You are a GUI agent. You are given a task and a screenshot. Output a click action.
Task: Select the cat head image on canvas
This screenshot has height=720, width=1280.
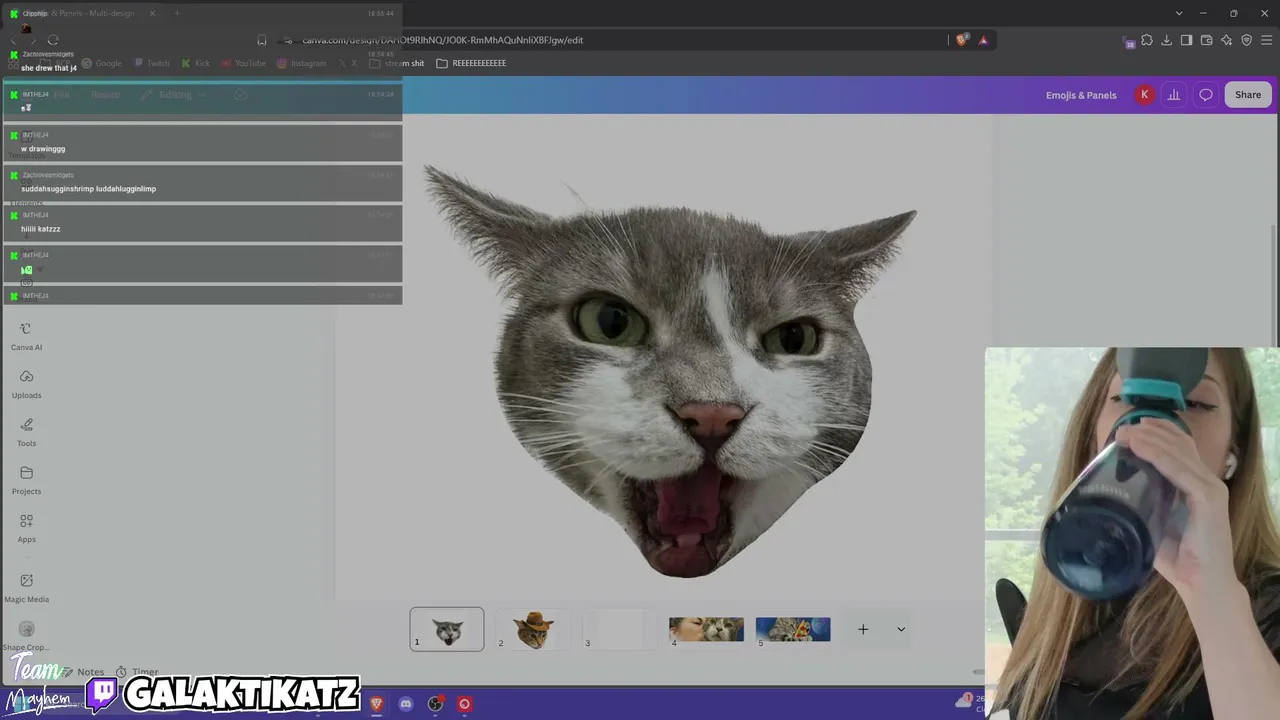coord(668,370)
